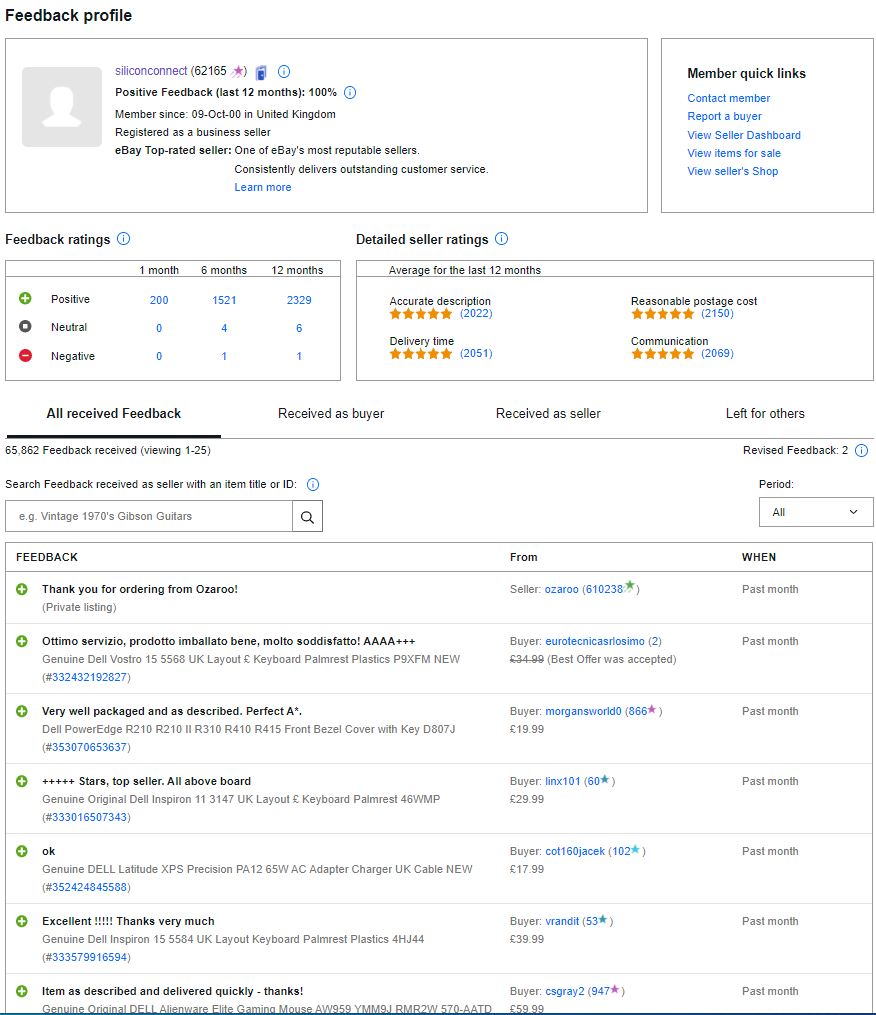Image resolution: width=876 pixels, height=1015 pixels.
Task: Open item number 333579916594 link
Action: [x=89, y=957]
